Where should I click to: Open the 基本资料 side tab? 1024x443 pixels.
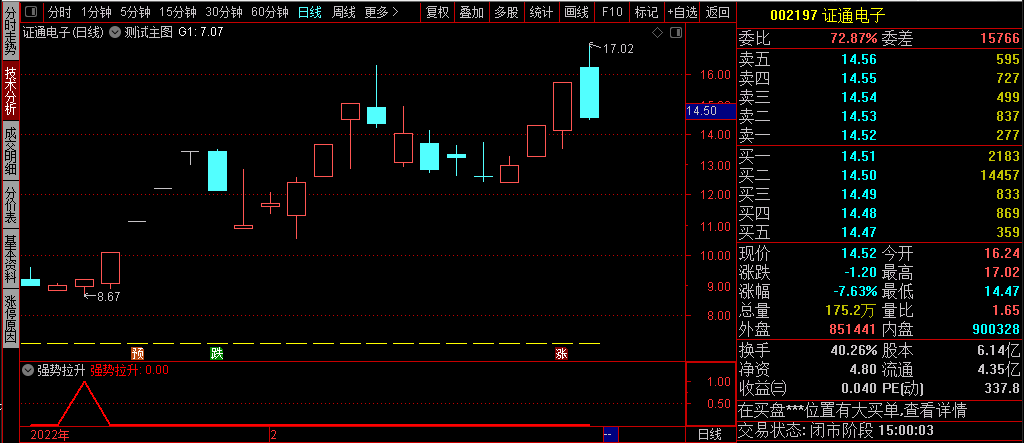(x=10, y=259)
